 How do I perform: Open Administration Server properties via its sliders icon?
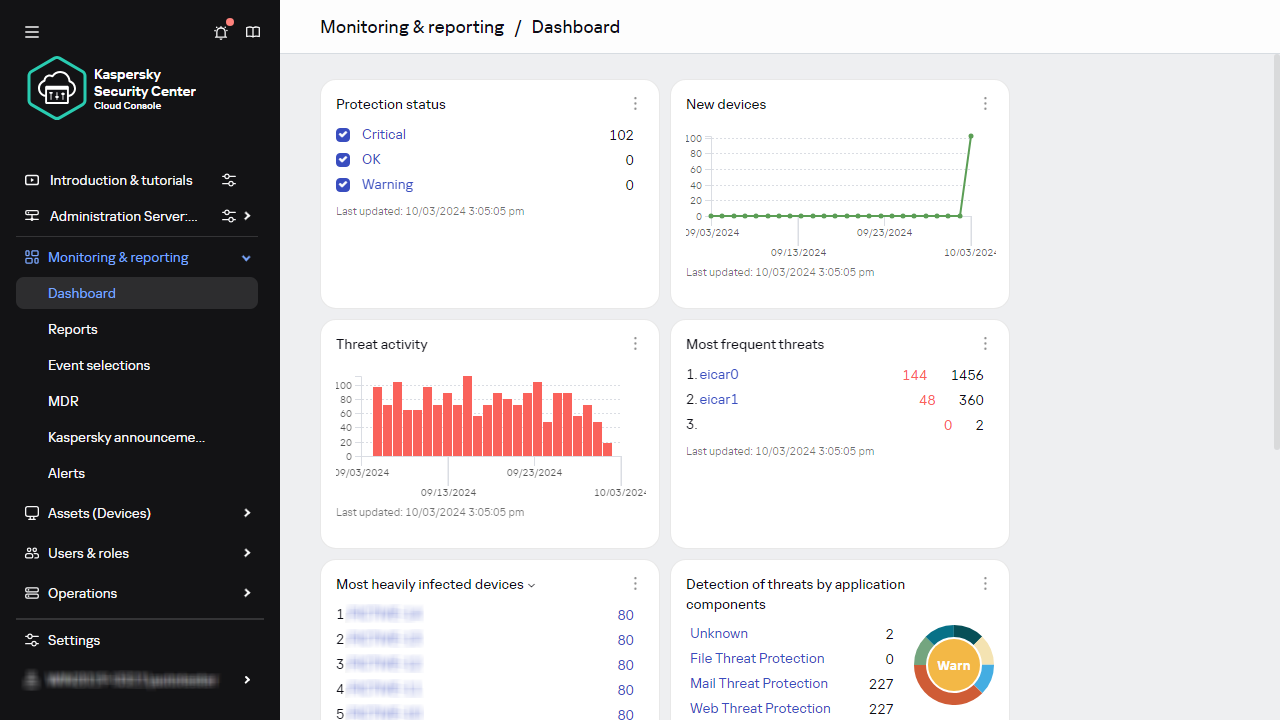click(227, 216)
